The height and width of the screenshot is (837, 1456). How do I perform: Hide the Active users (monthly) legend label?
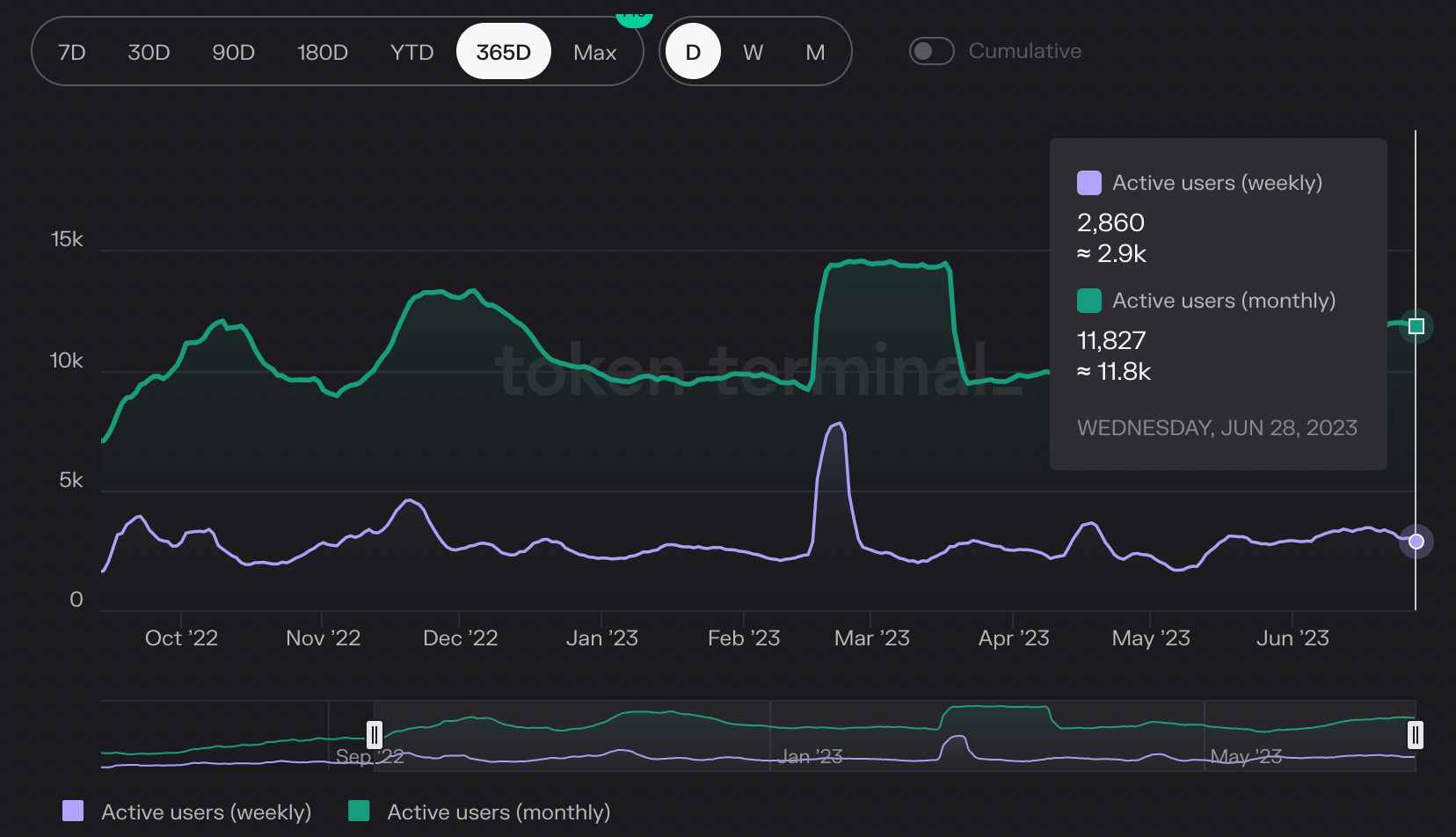coord(499,812)
